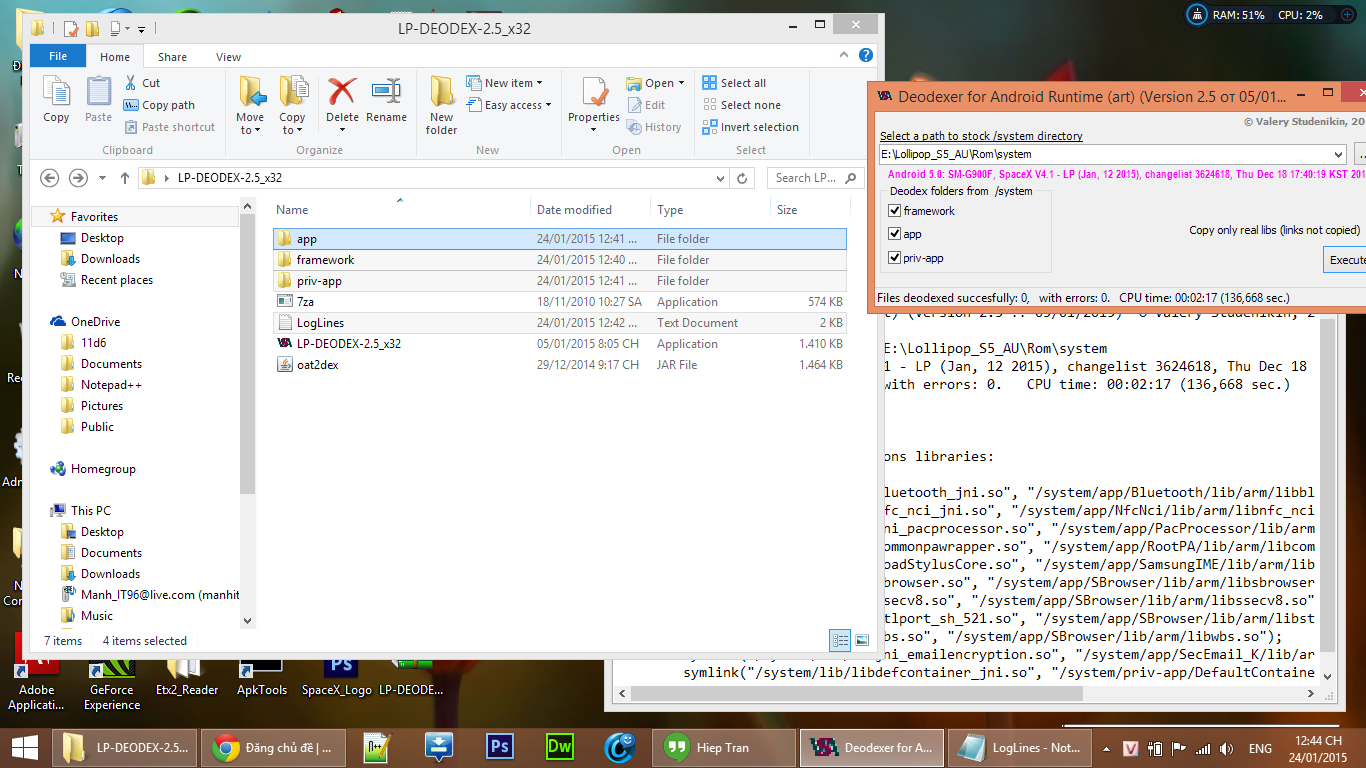Click the address bar path LP-DEODEX-2.5_x32
The width and height of the screenshot is (1366, 768).
pyautogui.click(x=230, y=178)
